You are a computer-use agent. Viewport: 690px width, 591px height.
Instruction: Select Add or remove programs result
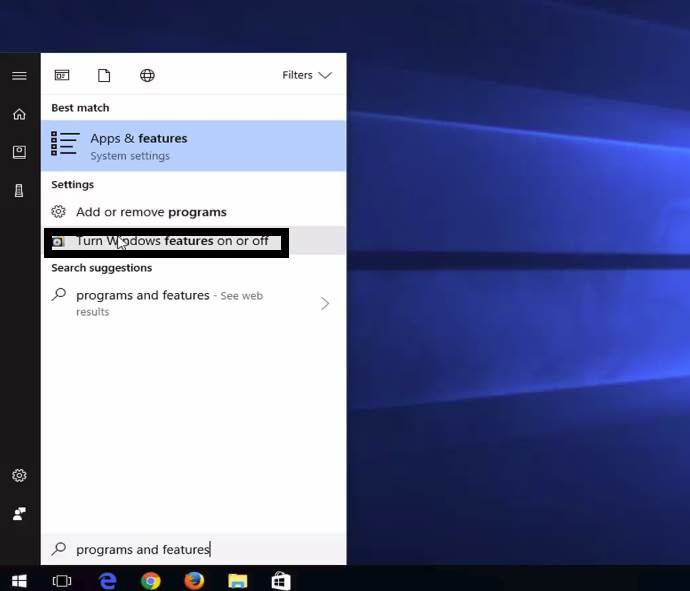pos(151,212)
